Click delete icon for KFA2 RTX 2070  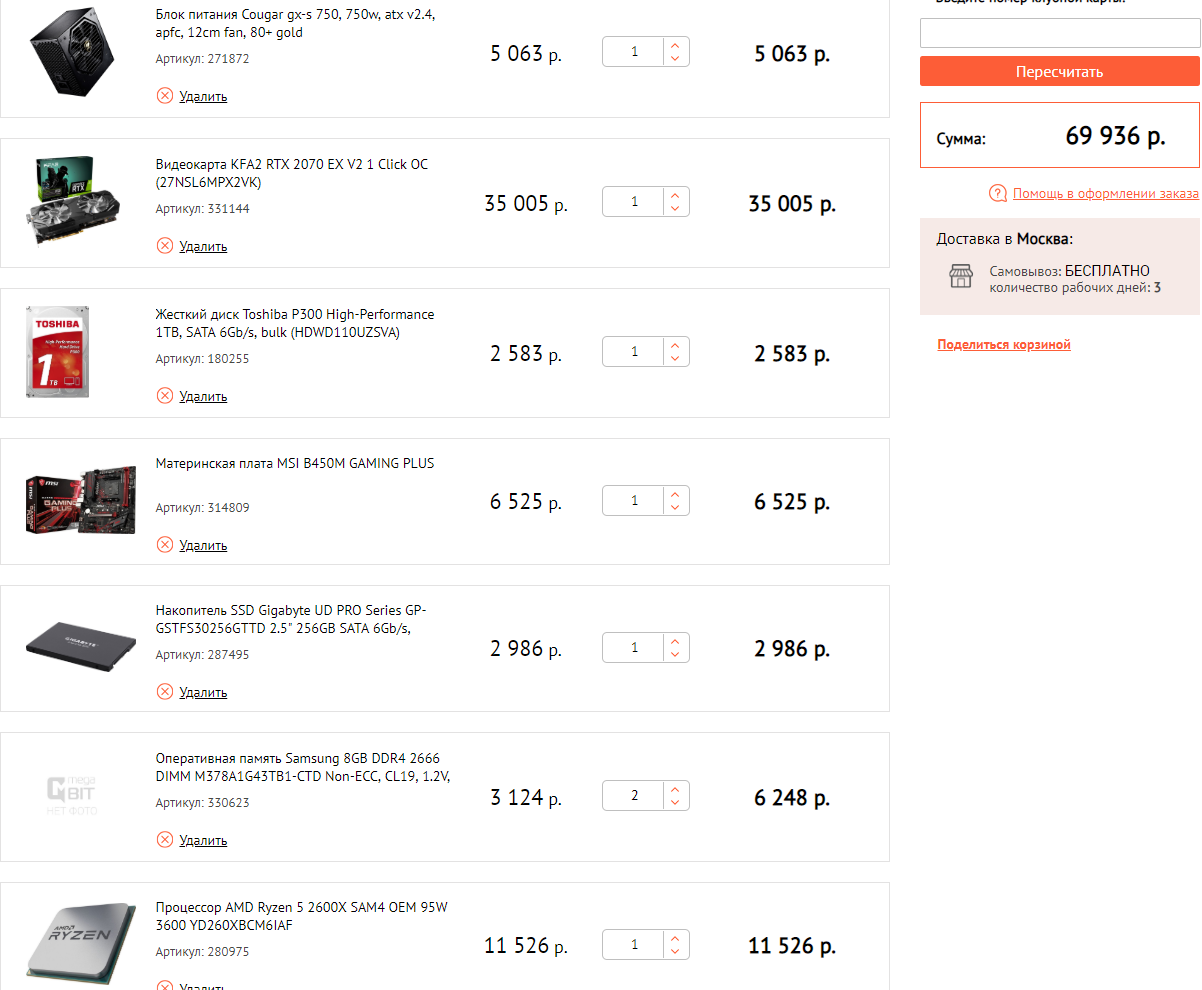tap(165, 246)
